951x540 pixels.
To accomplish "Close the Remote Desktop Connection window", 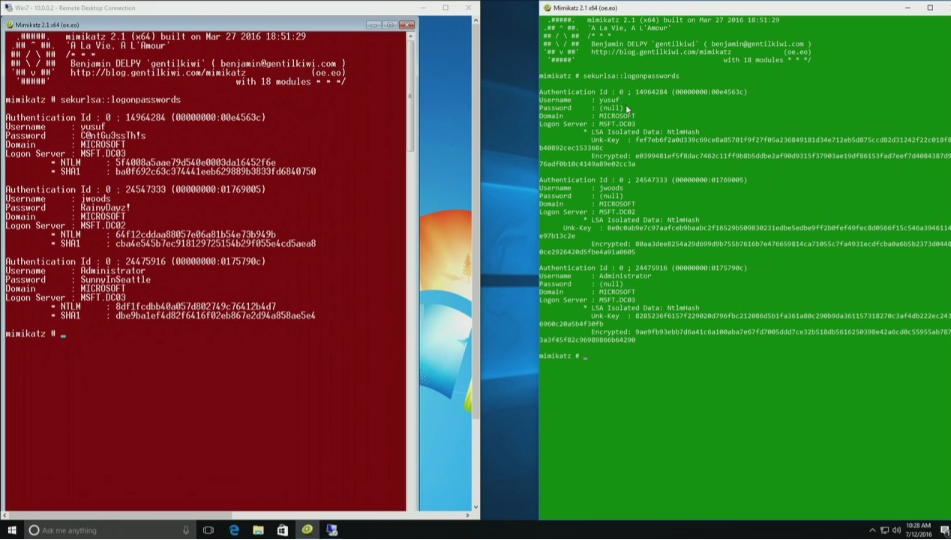I will pyautogui.click(x=468, y=8).
